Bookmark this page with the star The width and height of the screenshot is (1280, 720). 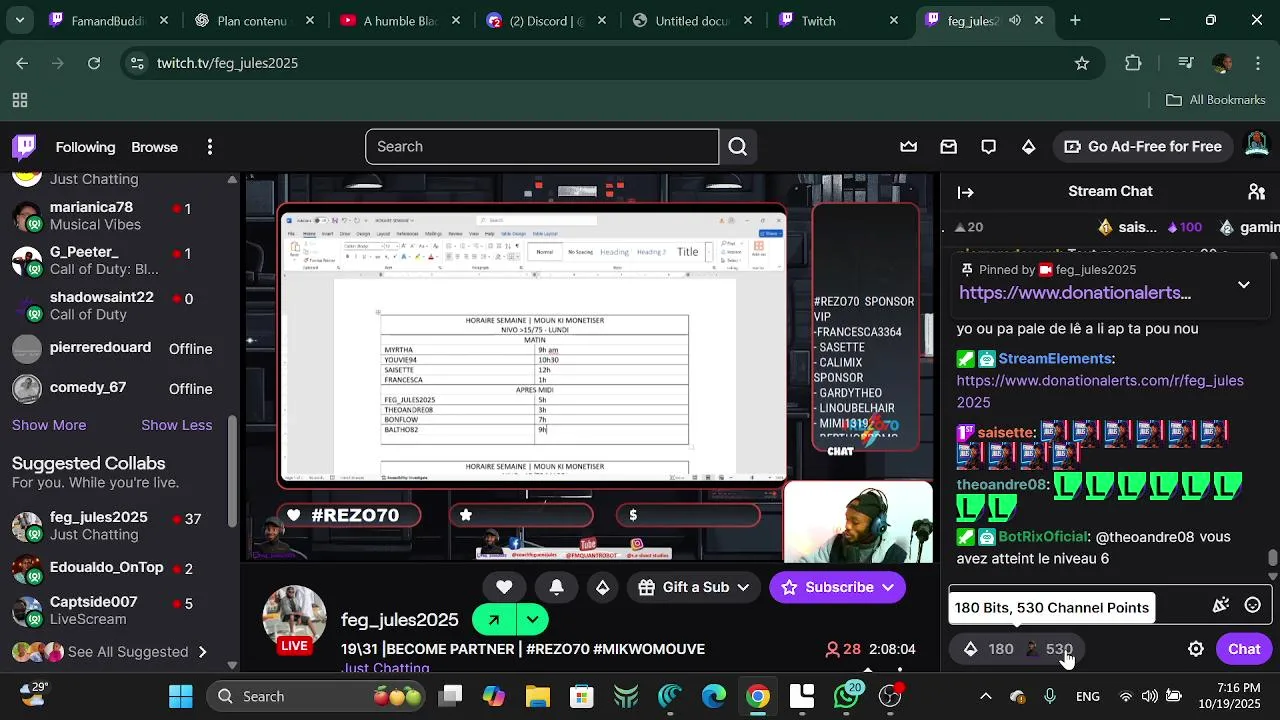1081,63
